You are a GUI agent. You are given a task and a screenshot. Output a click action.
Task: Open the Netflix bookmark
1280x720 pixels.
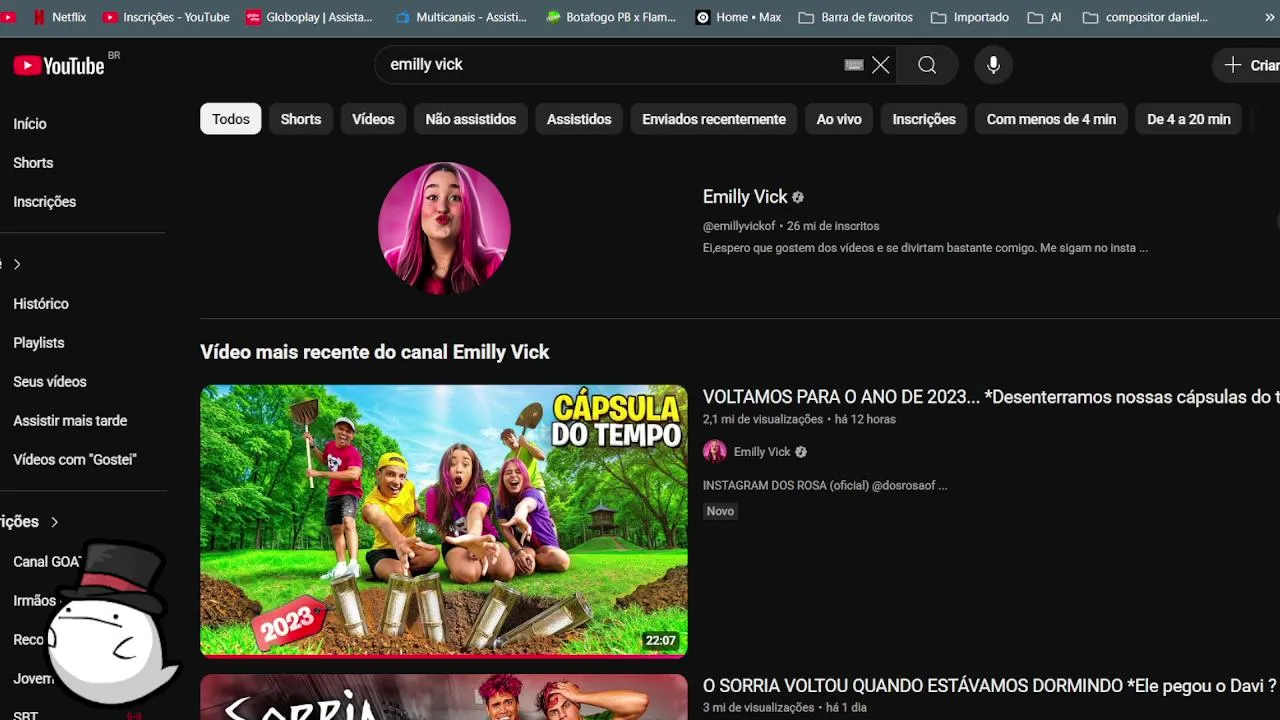pos(59,17)
